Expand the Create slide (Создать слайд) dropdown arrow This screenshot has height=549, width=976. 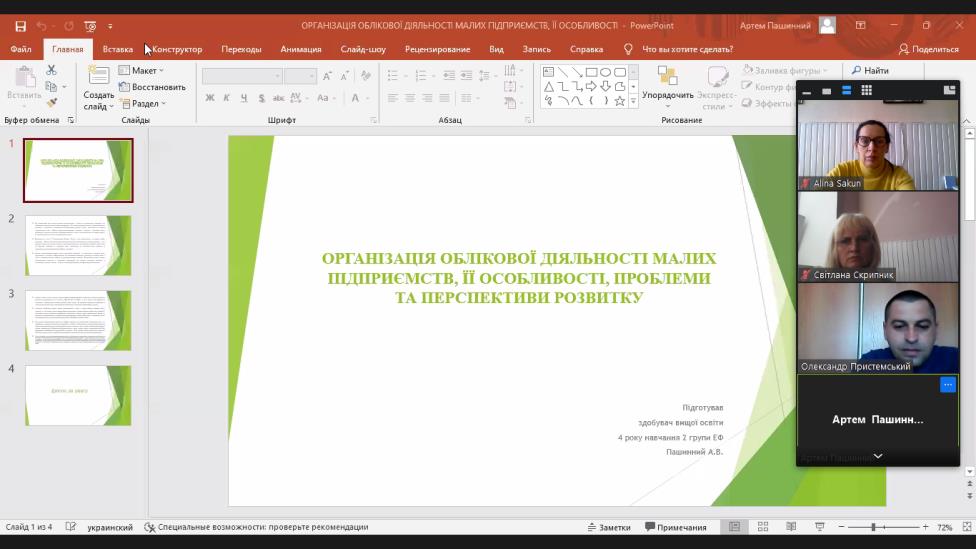111,106
